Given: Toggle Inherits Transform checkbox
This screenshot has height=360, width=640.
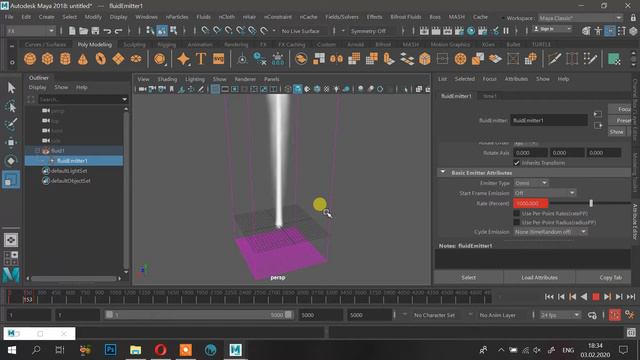Looking at the screenshot, I should click(x=517, y=163).
